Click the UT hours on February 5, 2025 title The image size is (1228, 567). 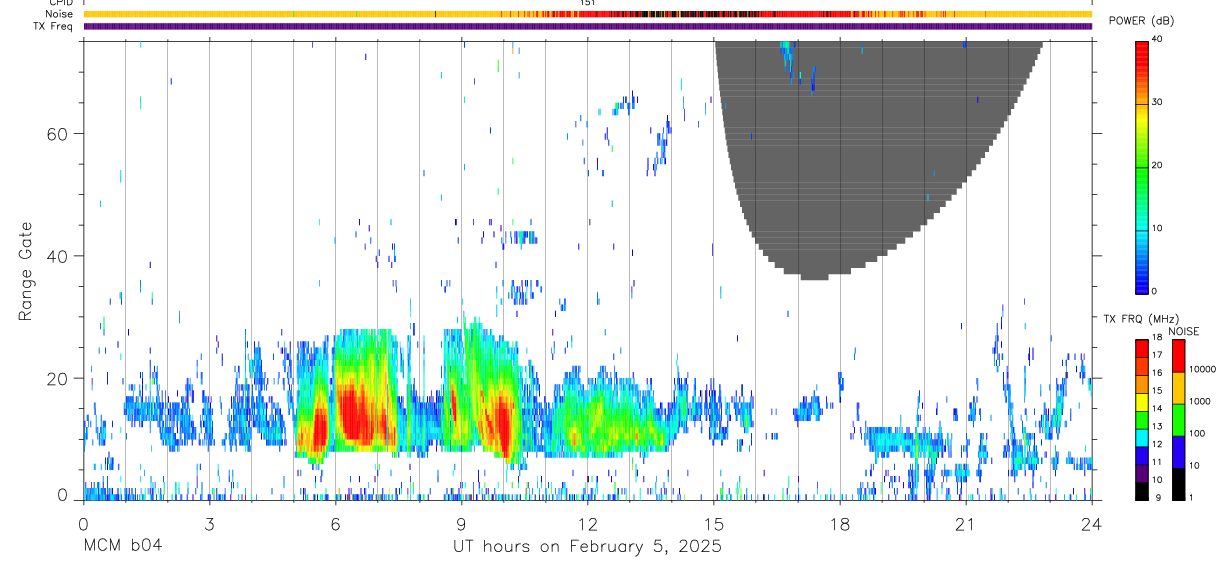(x=588, y=547)
